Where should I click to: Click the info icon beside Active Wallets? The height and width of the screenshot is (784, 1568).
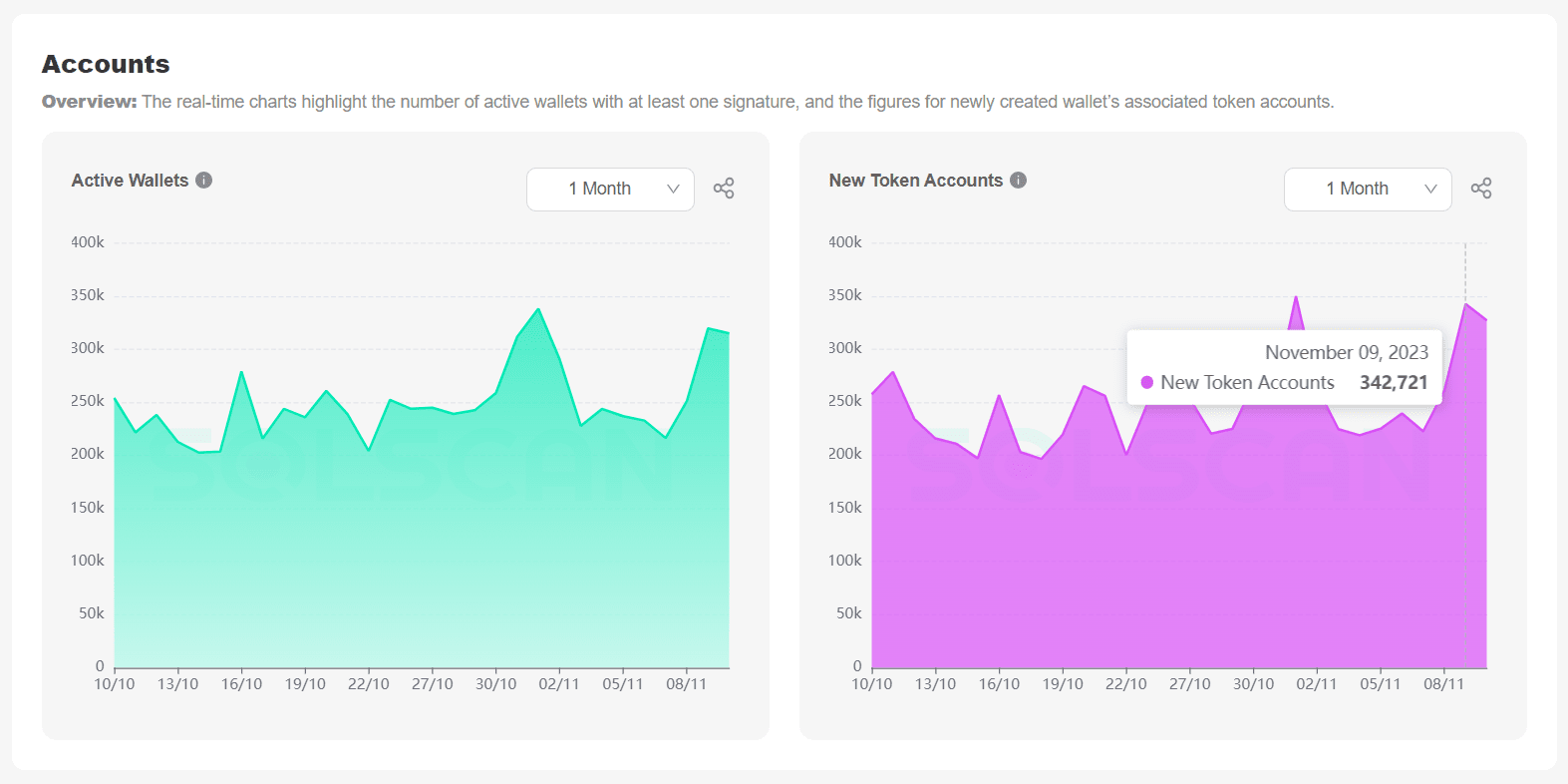204,181
